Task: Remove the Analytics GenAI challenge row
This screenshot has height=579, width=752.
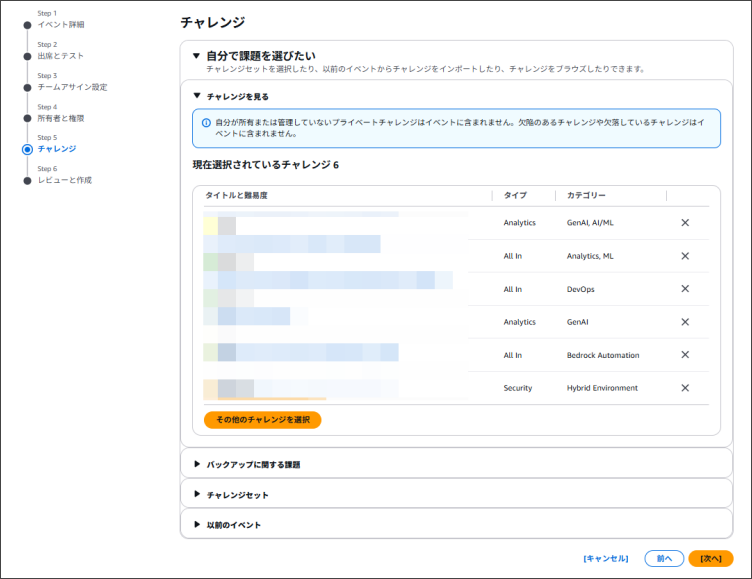Action: (685, 322)
